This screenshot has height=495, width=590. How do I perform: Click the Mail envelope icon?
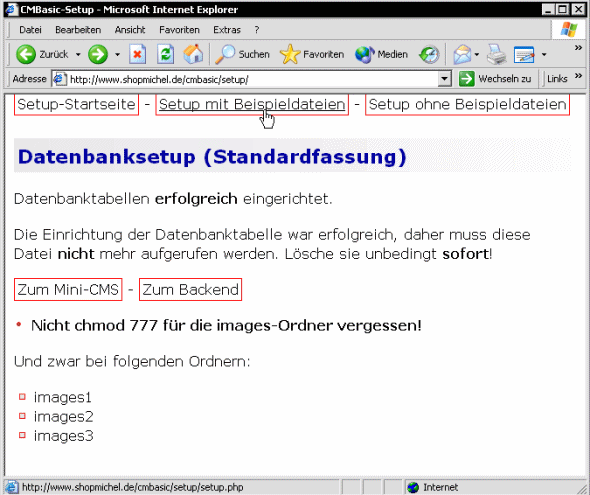click(462, 55)
